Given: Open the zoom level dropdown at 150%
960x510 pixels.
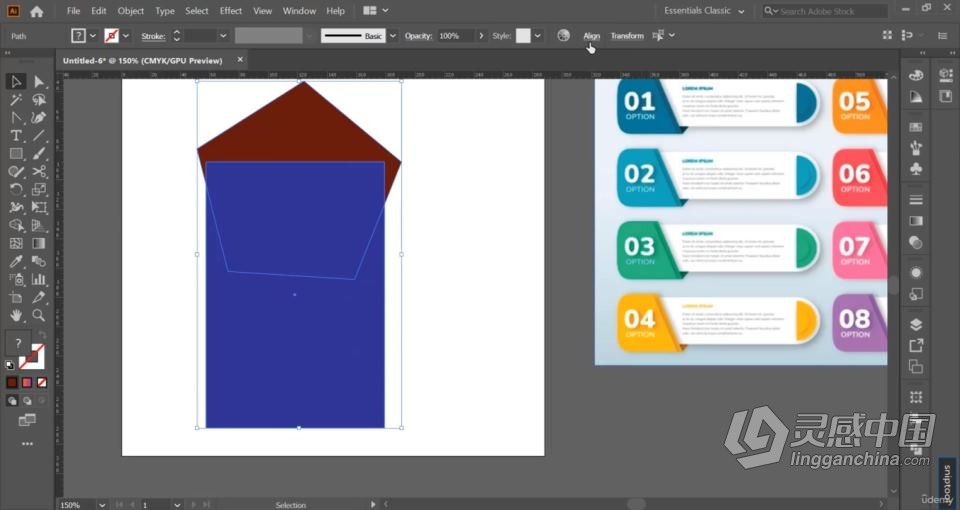Looking at the screenshot, I should pos(102,505).
